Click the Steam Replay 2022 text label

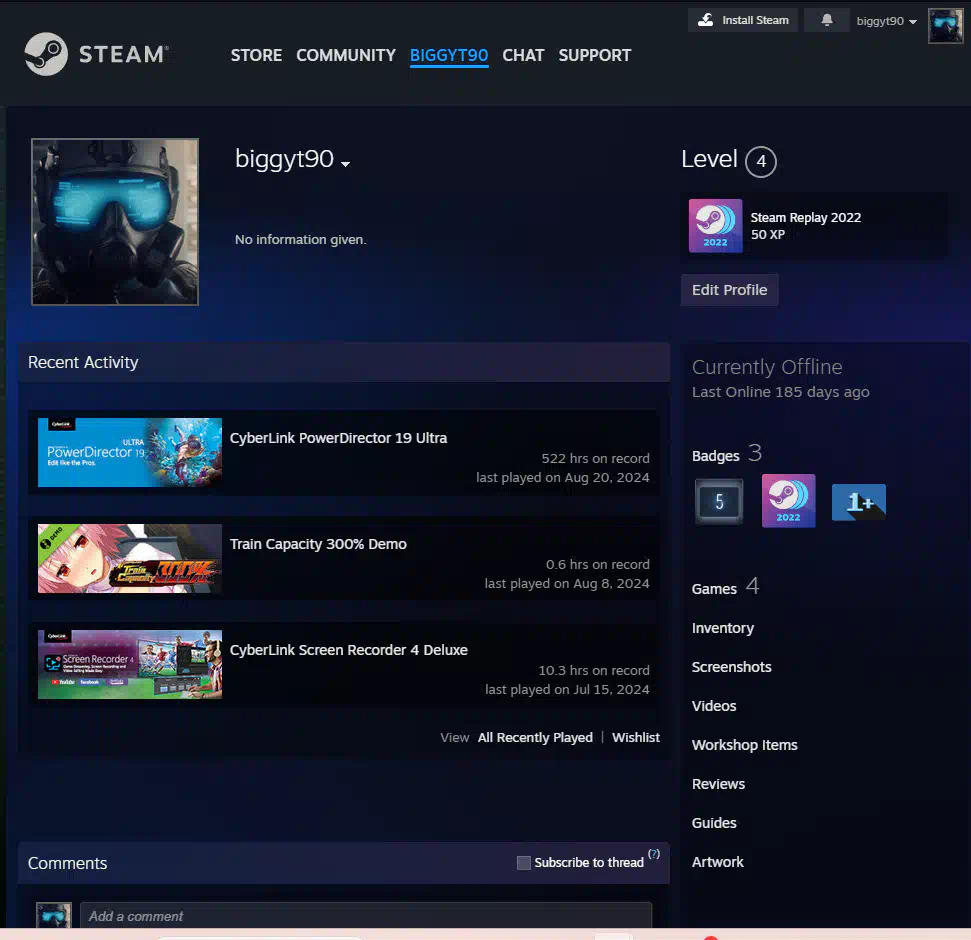tap(806, 217)
